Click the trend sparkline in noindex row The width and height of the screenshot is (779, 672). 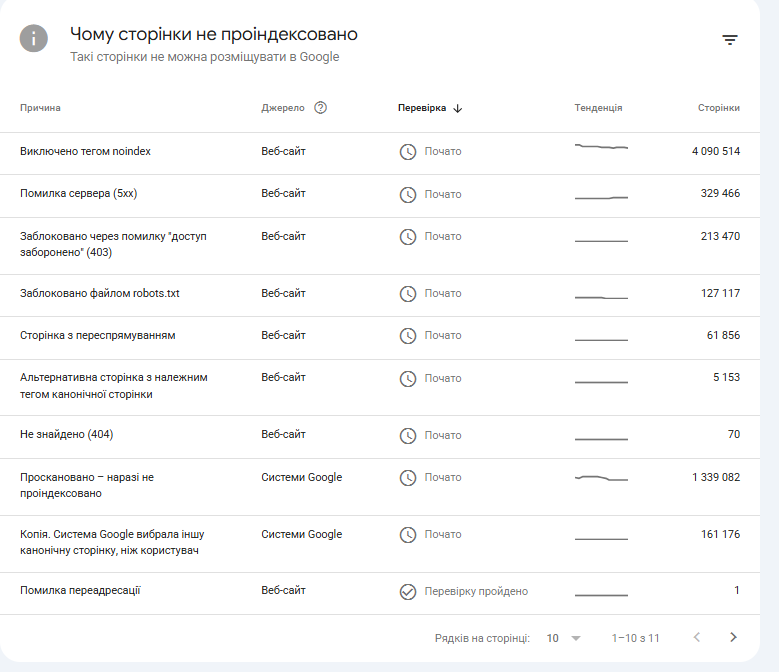601,147
